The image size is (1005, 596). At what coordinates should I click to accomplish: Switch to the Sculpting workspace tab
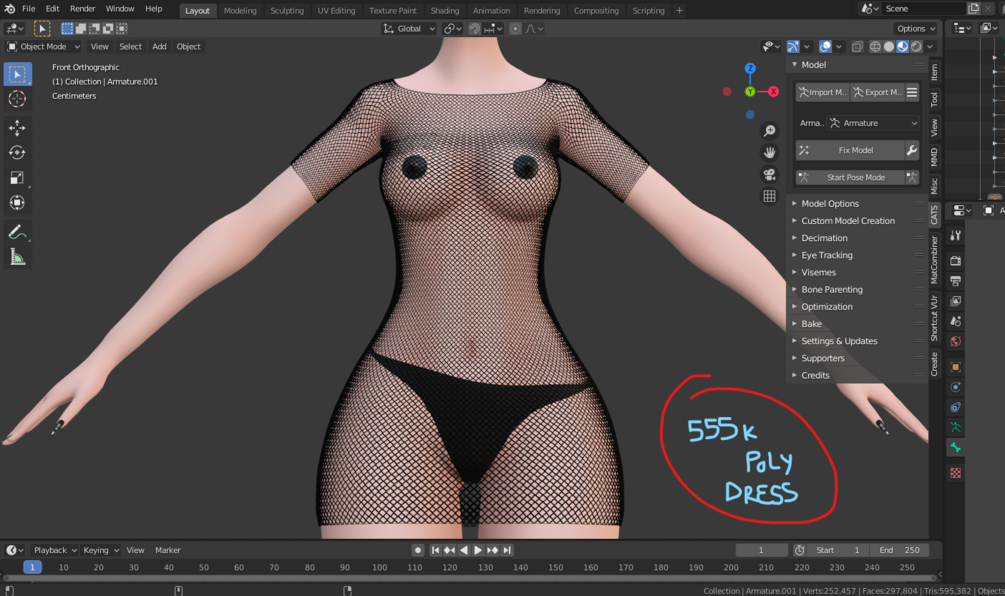[x=287, y=11]
